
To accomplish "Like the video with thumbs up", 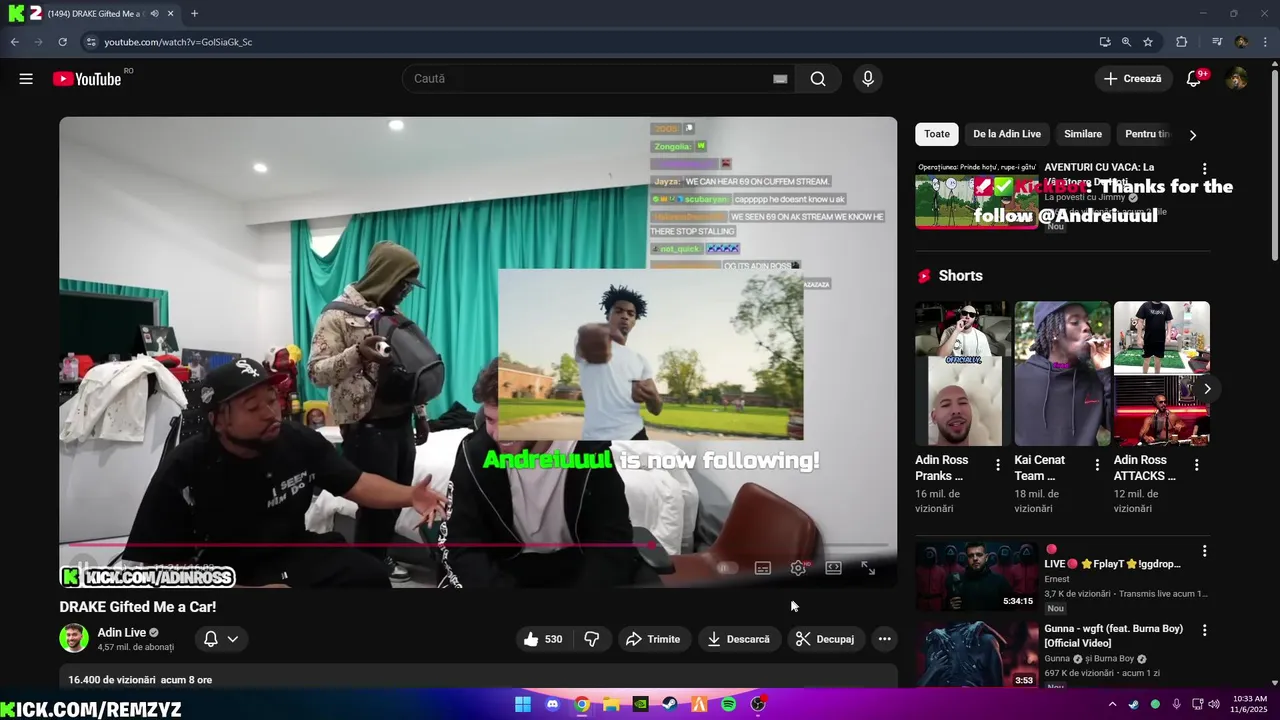I will coord(544,639).
